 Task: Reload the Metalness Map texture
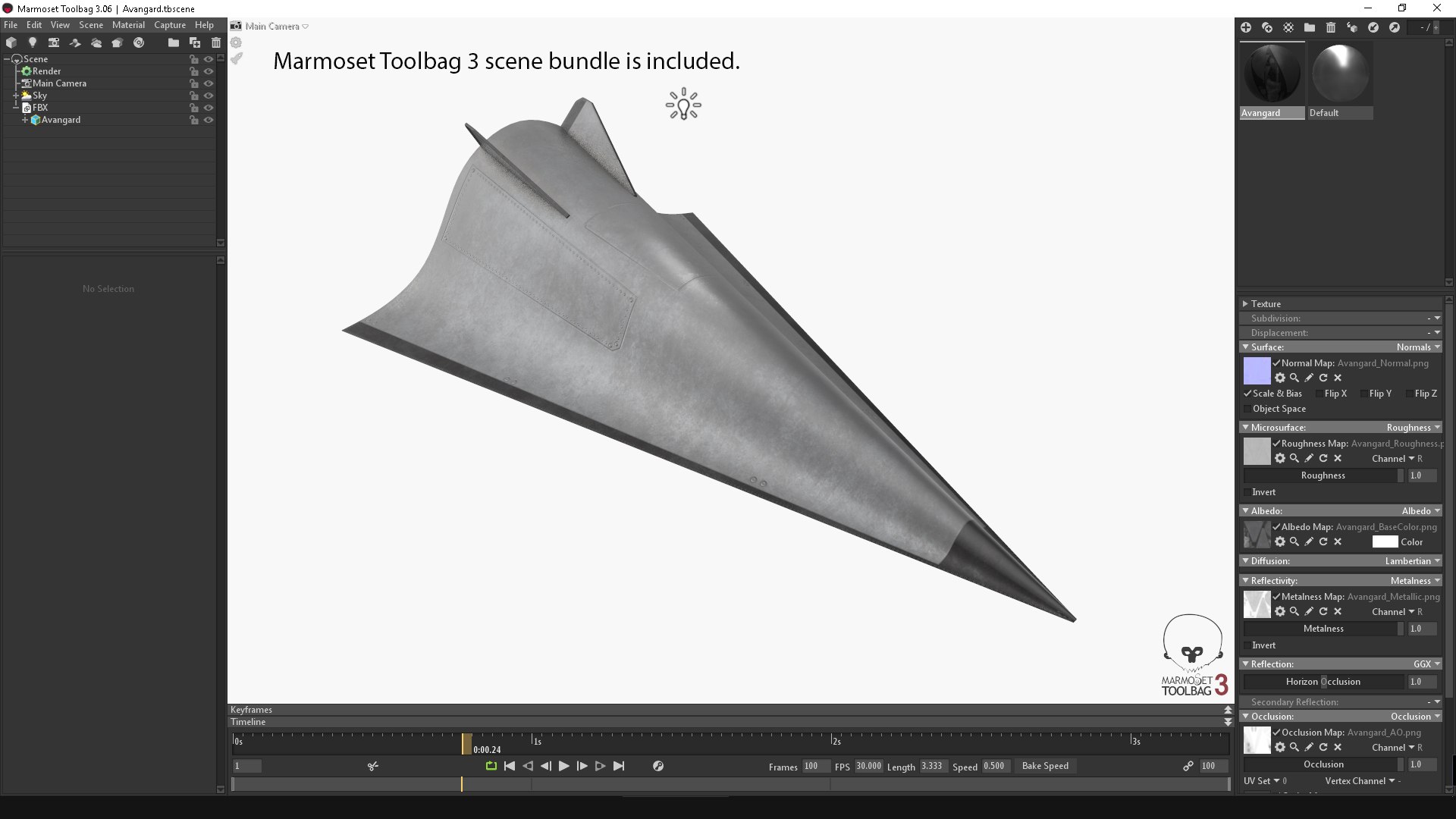(x=1323, y=611)
